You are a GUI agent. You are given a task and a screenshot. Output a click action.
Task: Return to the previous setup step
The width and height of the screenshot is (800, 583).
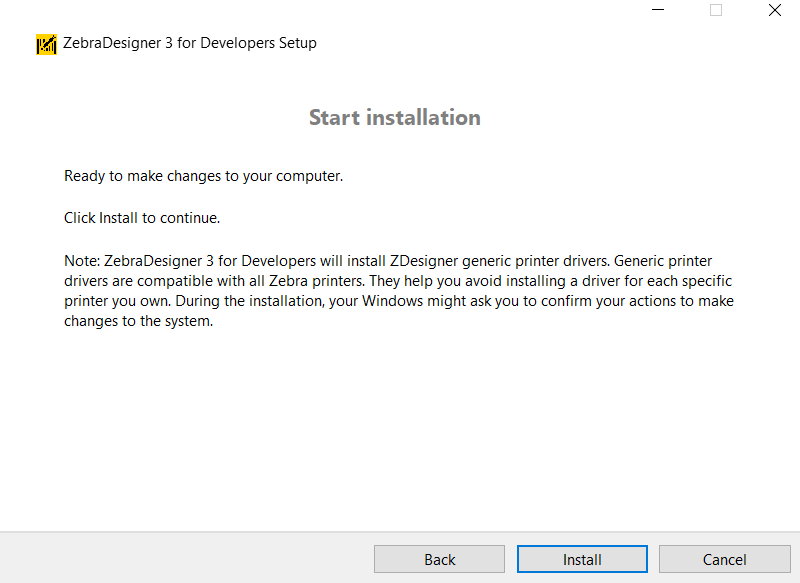tap(439, 559)
